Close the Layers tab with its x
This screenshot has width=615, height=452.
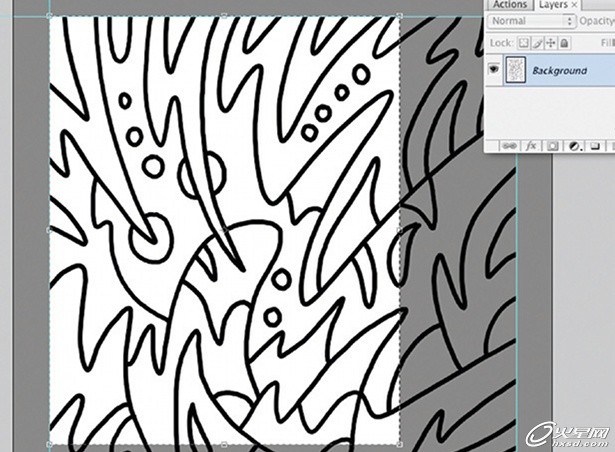click(x=574, y=5)
